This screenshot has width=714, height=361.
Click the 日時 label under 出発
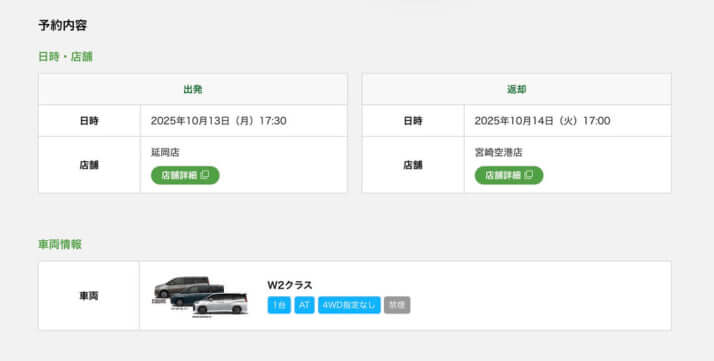point(89,121)
